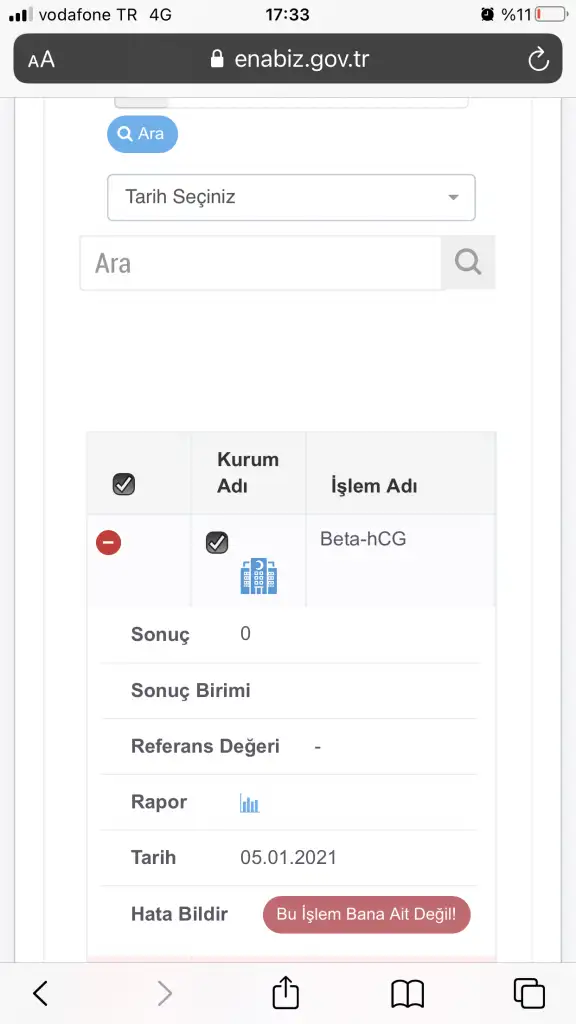Sort by İşlem Adı column header

pos(374,486)
